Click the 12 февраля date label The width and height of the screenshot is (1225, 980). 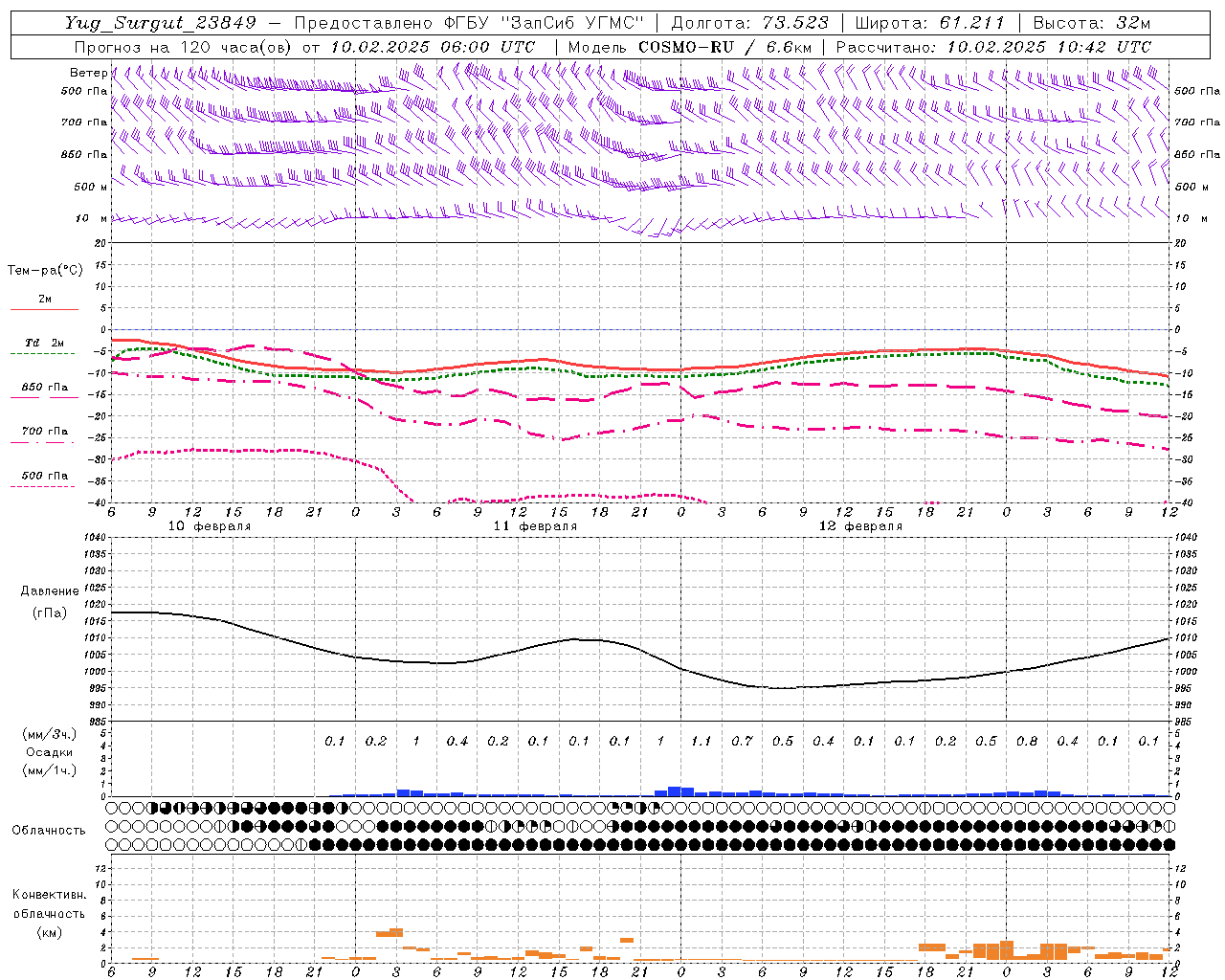point(860,526)
